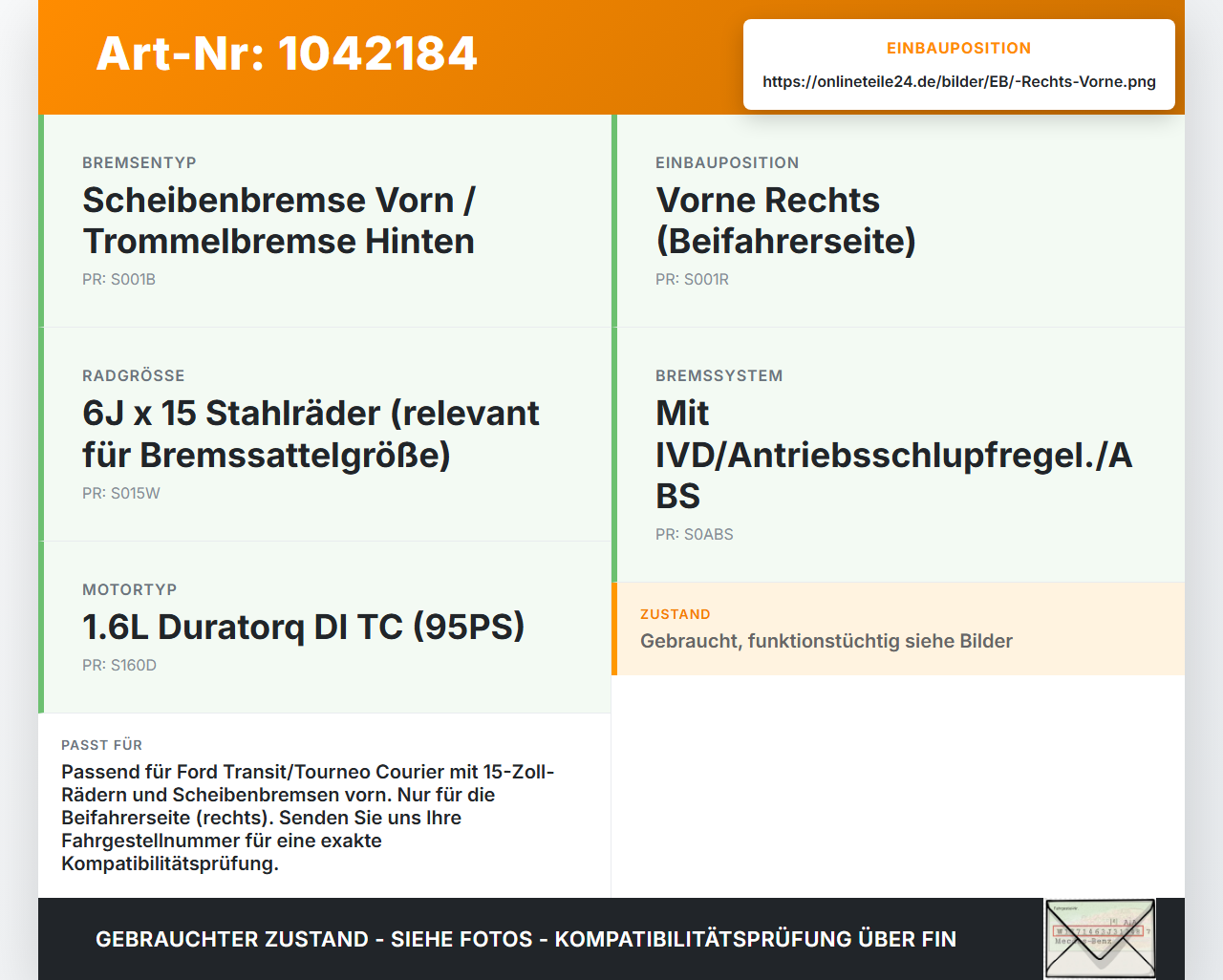Click the 'Passend für Ford Transit/Tourneo Courier' paragraph
1223x980 pixels.
coord(308,818)
